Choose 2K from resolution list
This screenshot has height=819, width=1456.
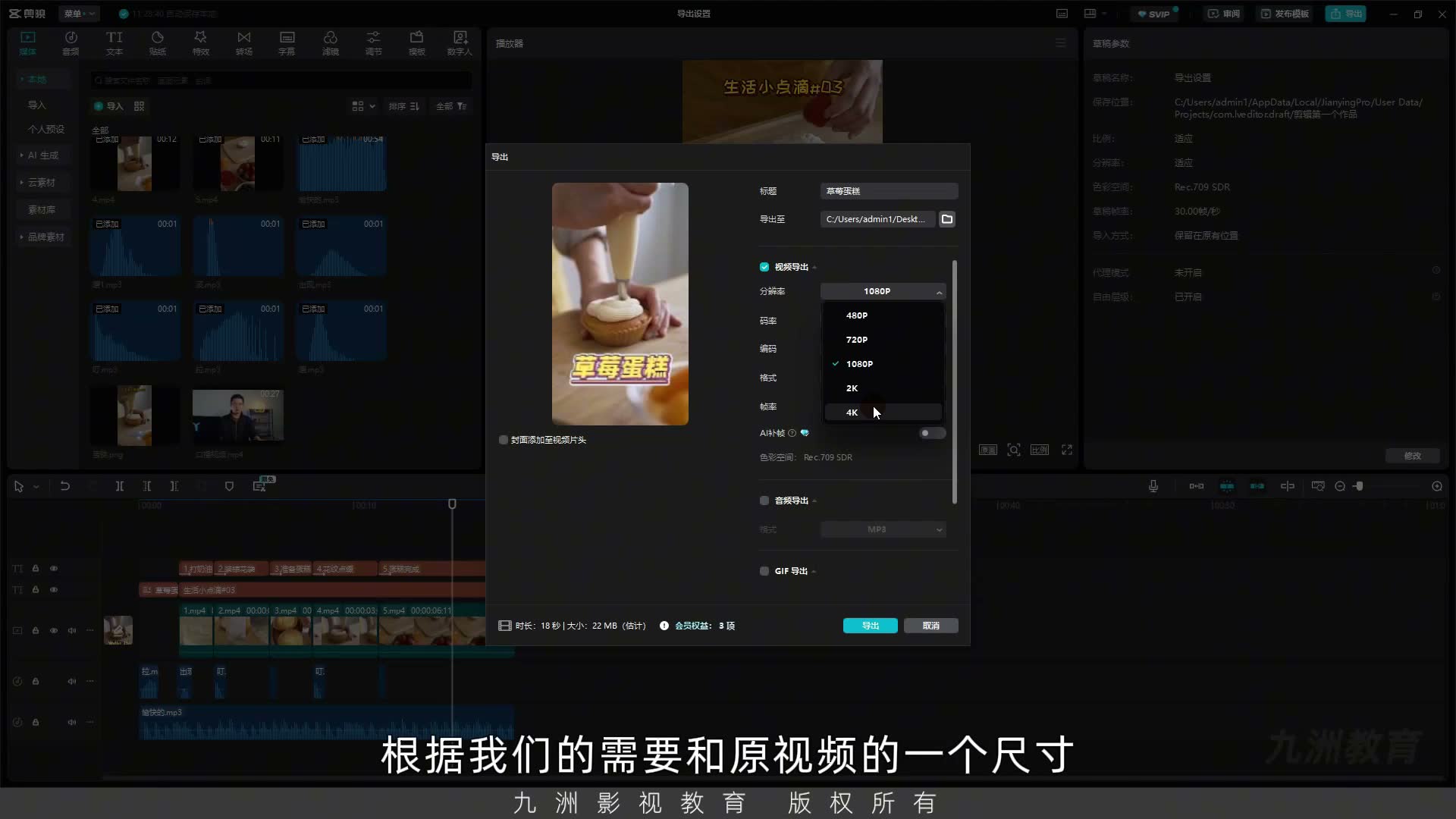(883, 388)
